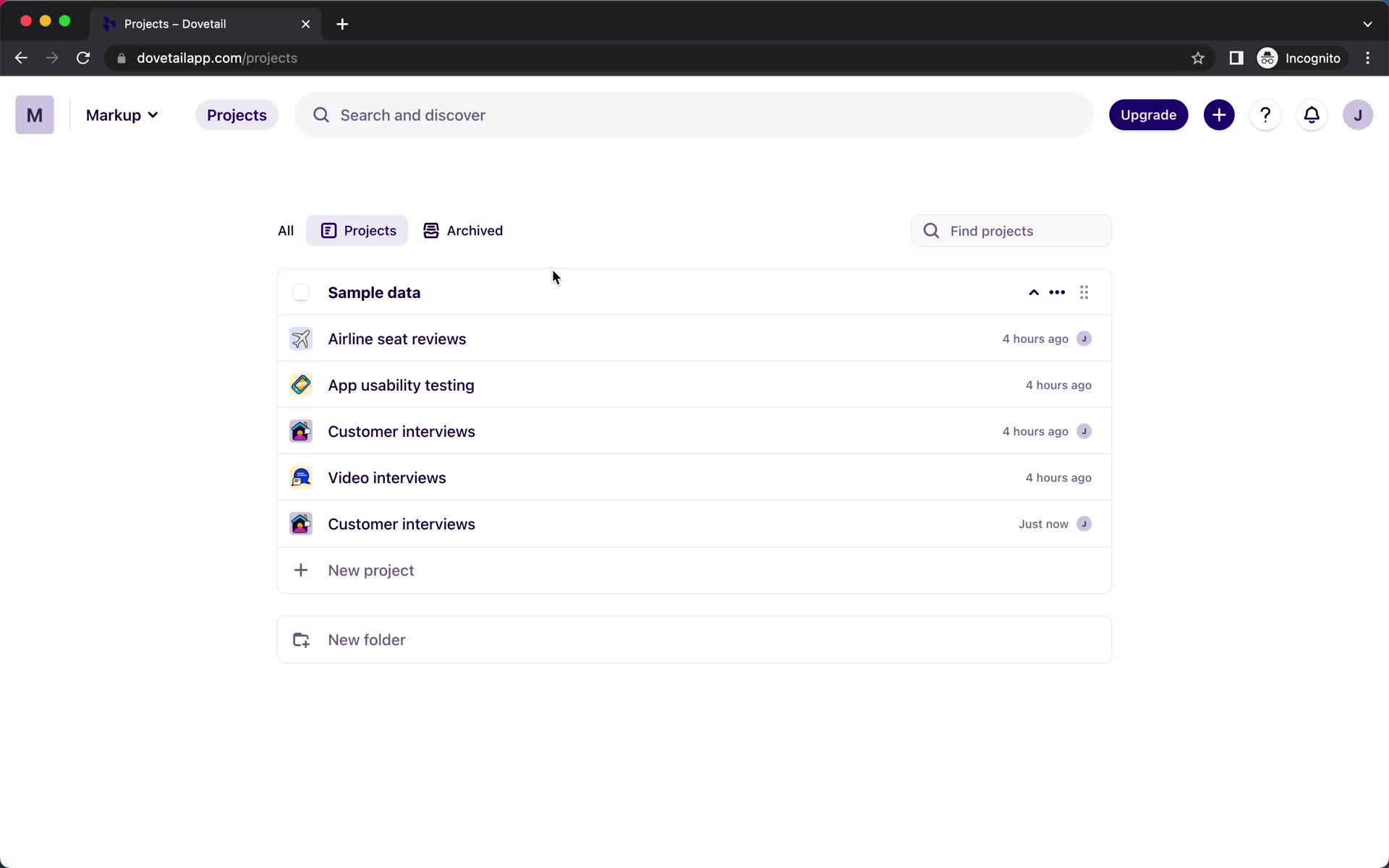Screen dimensions: 1389x868
Task: Toggle the Sample data group checkbox
Action: click(x=300, y=292)
